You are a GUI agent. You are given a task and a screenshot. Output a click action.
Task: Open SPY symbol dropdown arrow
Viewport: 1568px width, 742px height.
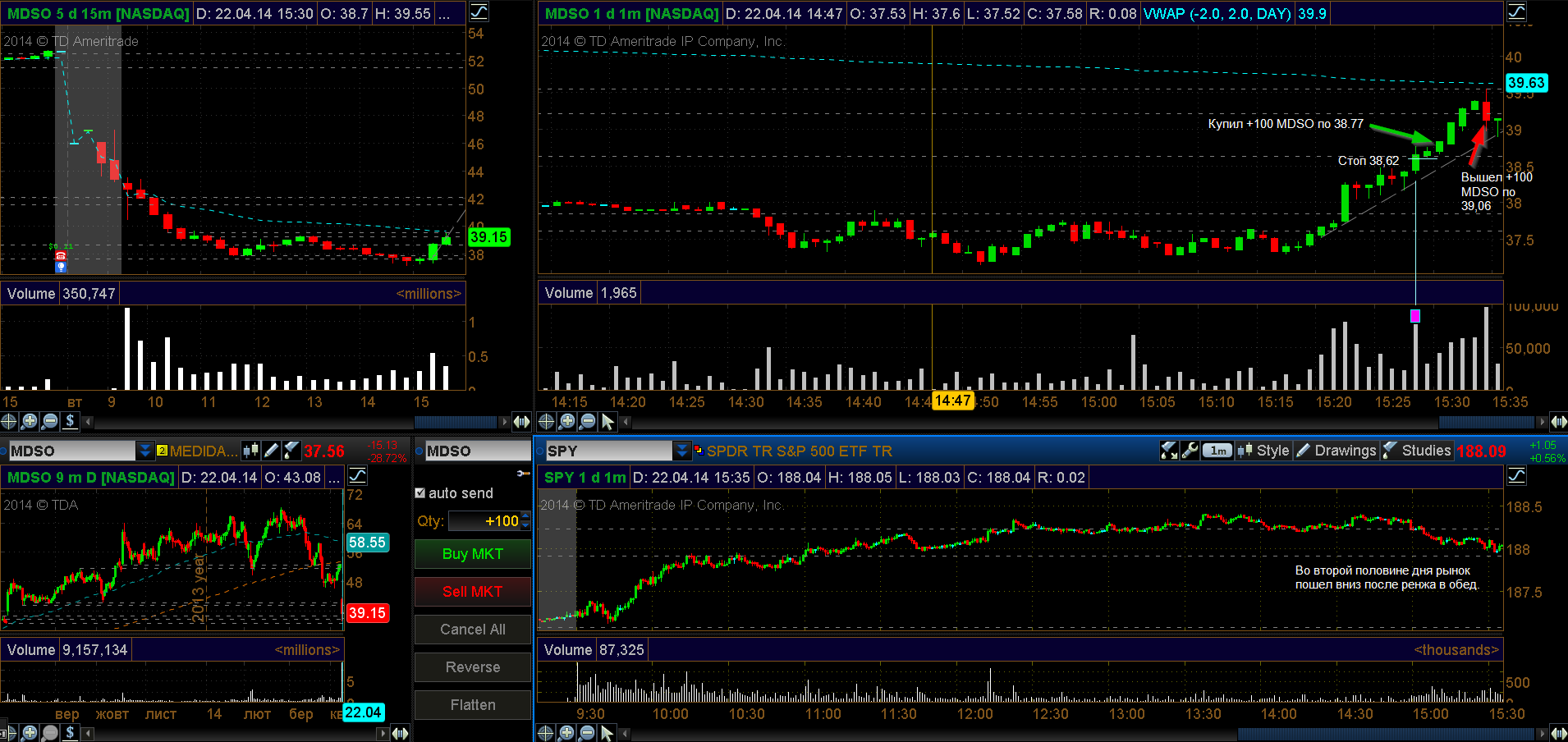[681, 451]
